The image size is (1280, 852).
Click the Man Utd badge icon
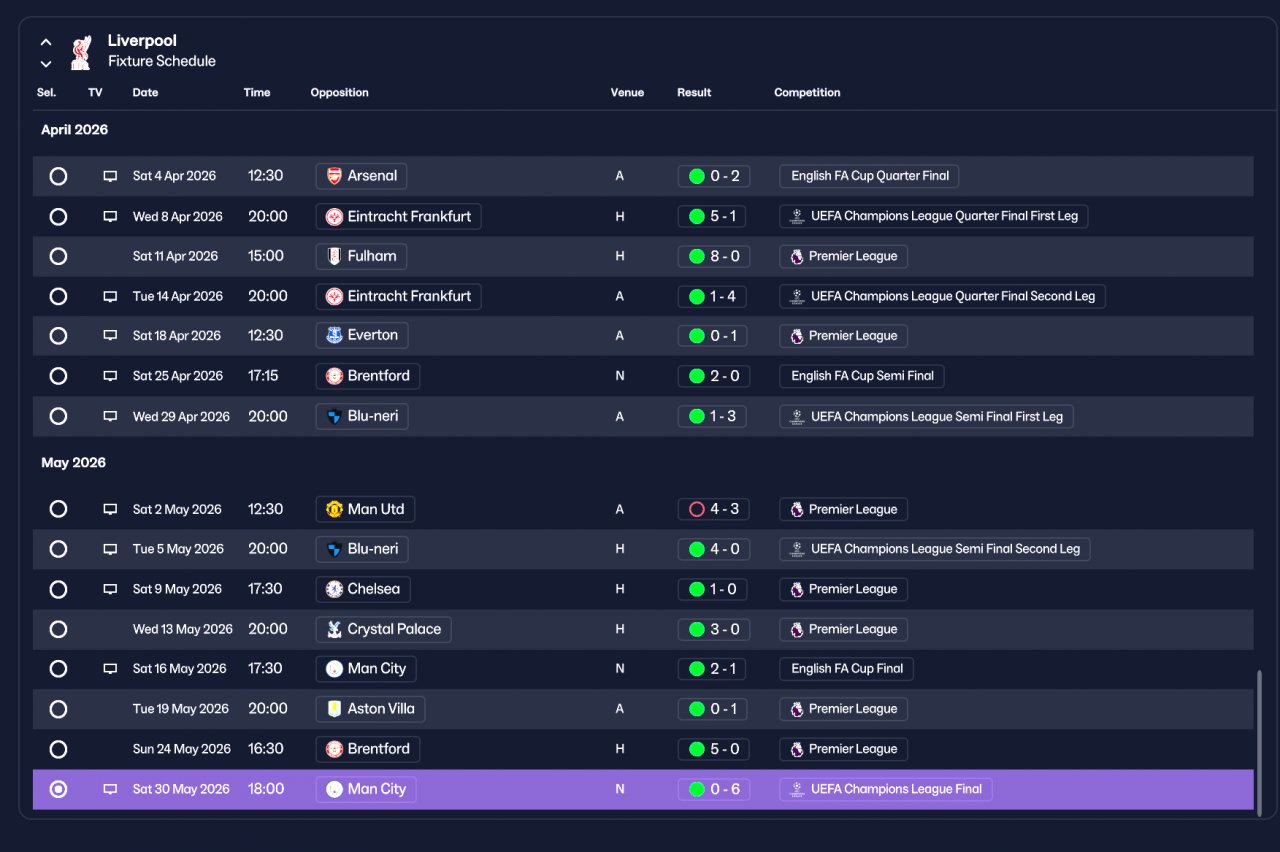pos(334,509)
